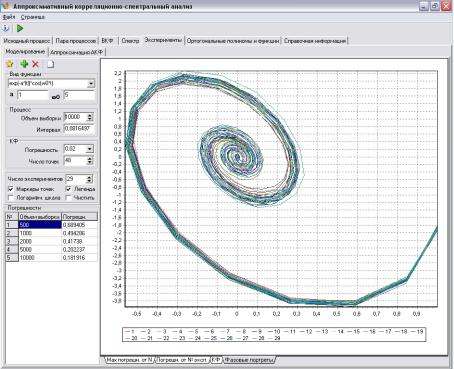Click legend entry 24 below the chart
454x369 pixels.
[x=195, y=338]
